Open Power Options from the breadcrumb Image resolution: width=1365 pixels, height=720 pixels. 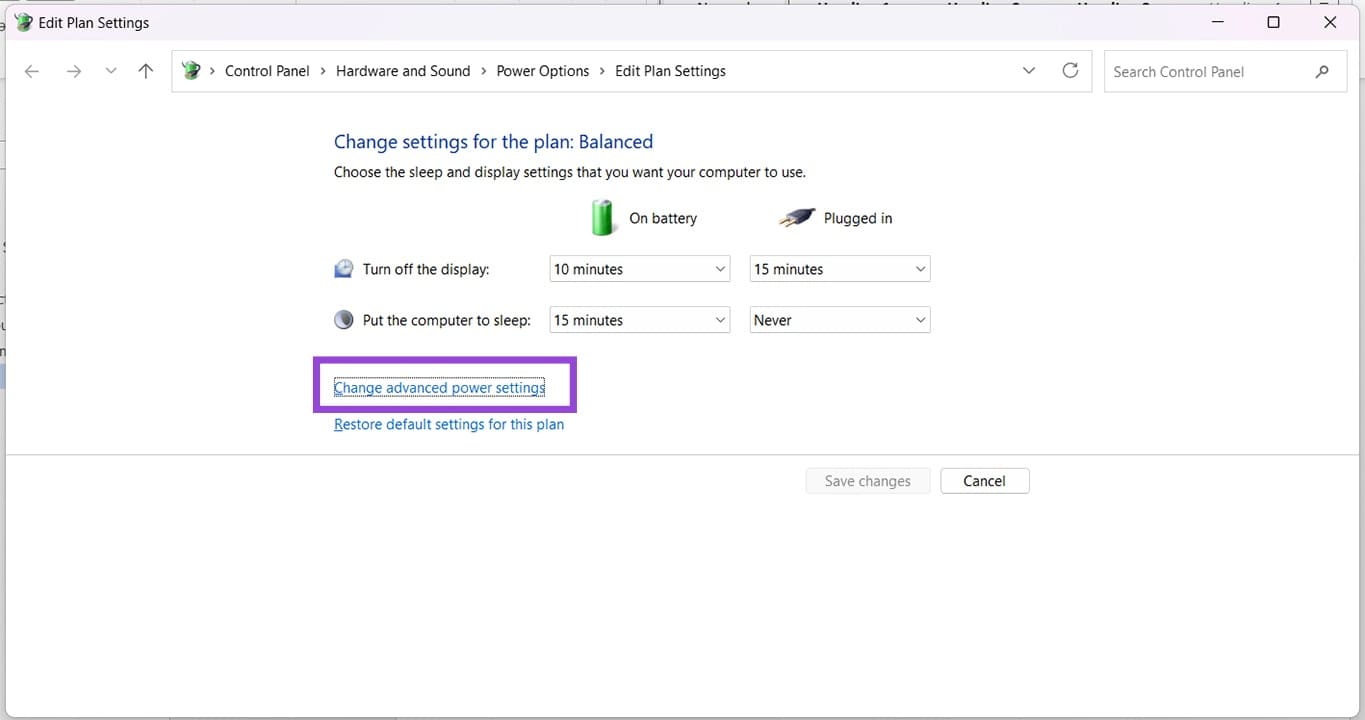point(542,70)
